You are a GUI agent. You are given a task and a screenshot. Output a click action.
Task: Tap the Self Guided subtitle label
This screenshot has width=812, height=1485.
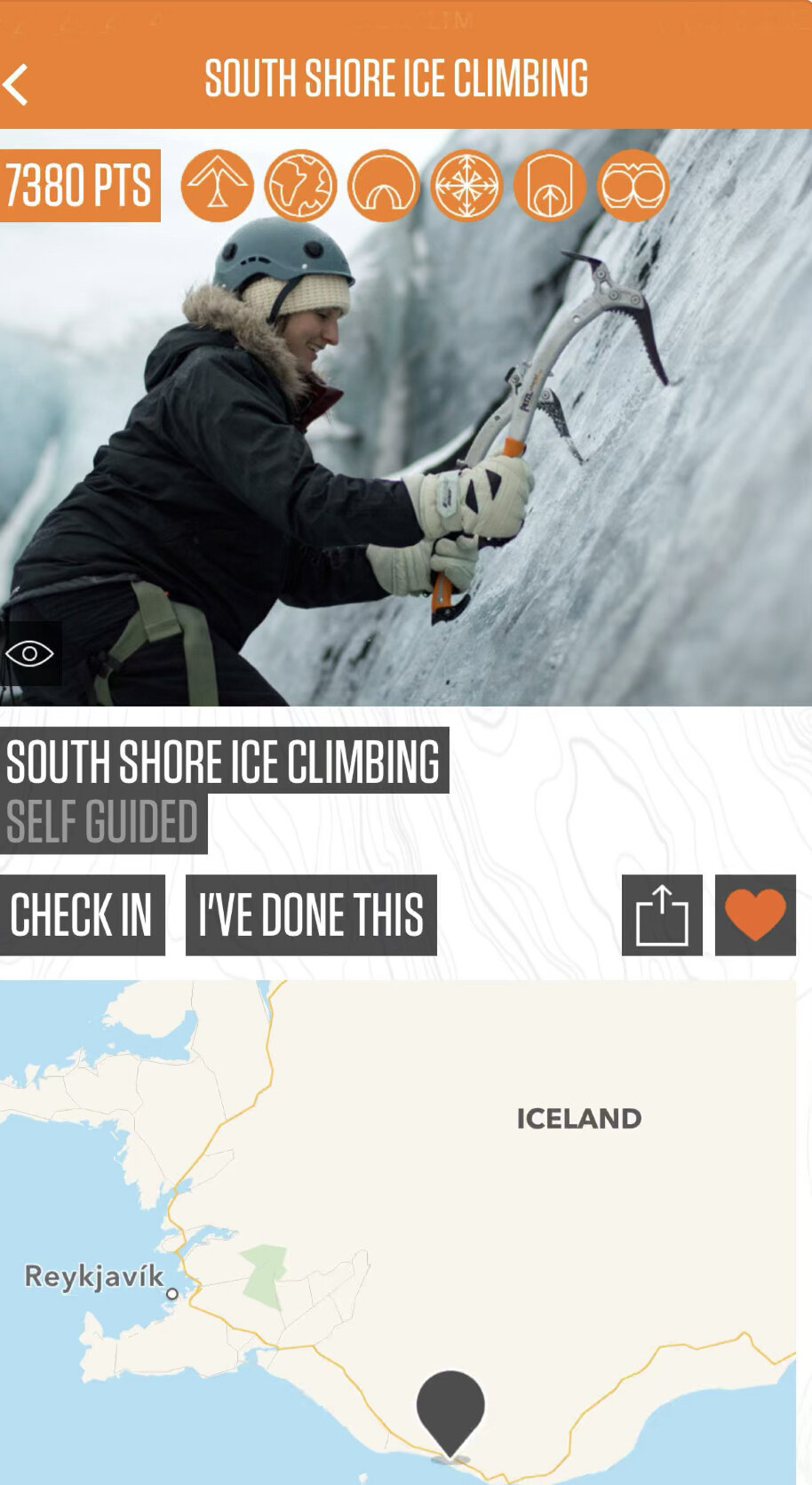[103, 823]
